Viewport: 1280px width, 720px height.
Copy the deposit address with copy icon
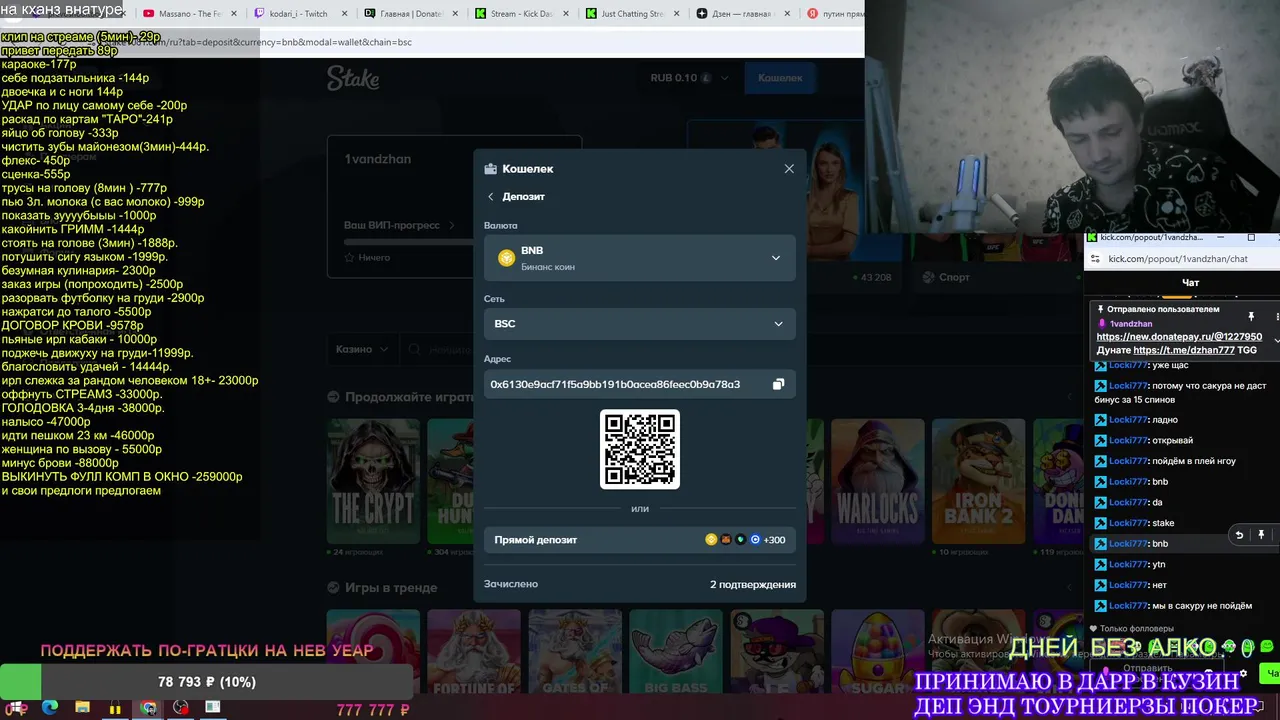(x=778, y=384)
